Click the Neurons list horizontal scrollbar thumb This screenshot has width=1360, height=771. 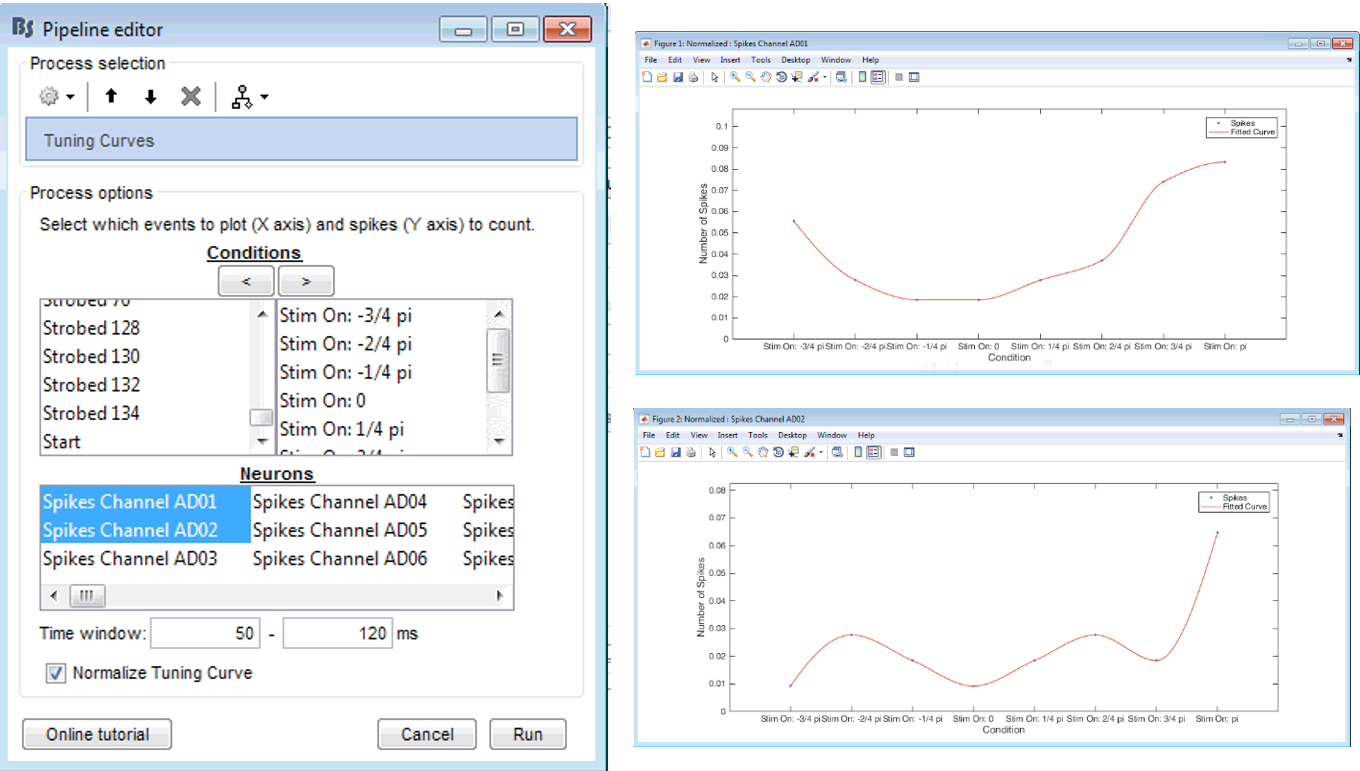(85, 596)
